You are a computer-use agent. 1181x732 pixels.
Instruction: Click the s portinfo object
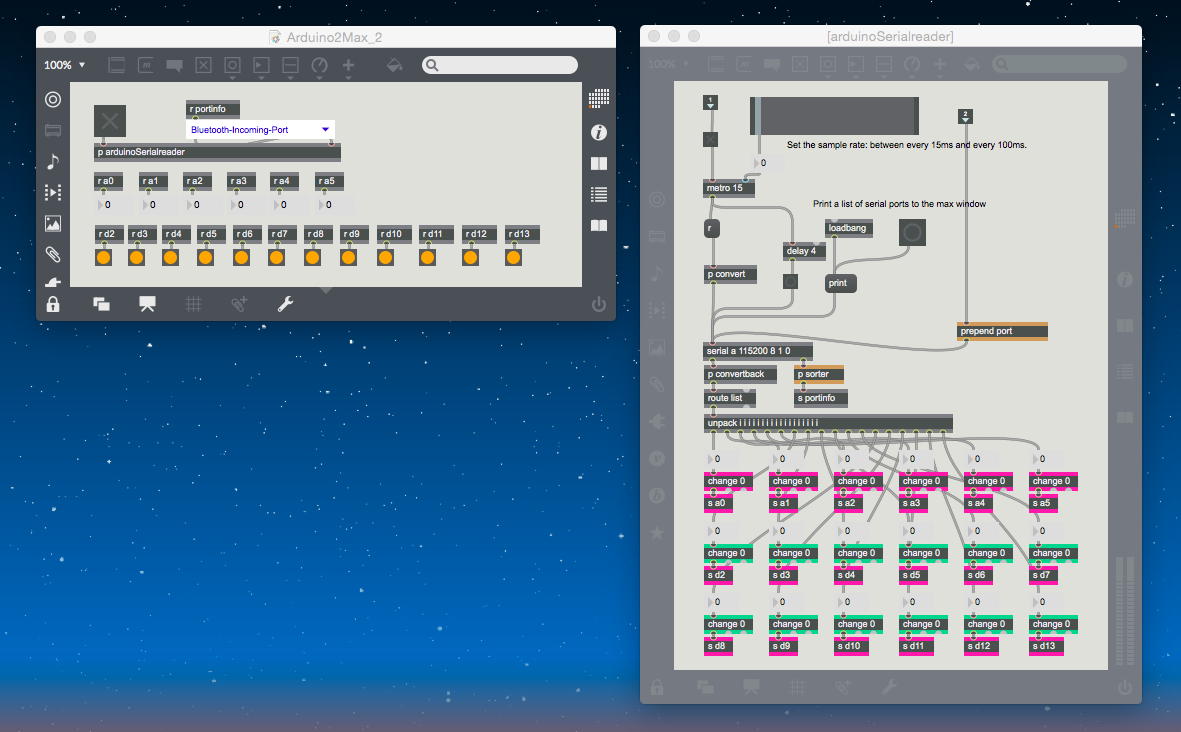click(x=821, y=398)
